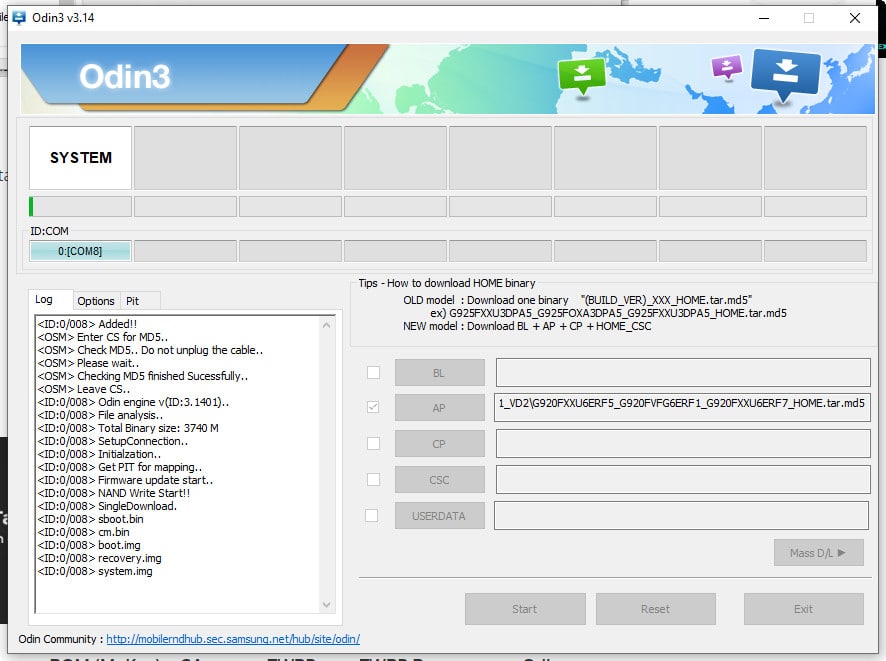Viewport: 886px width, 661px height.
Task: Click the 'Leave CS..' log line
Action: [84, 389]
